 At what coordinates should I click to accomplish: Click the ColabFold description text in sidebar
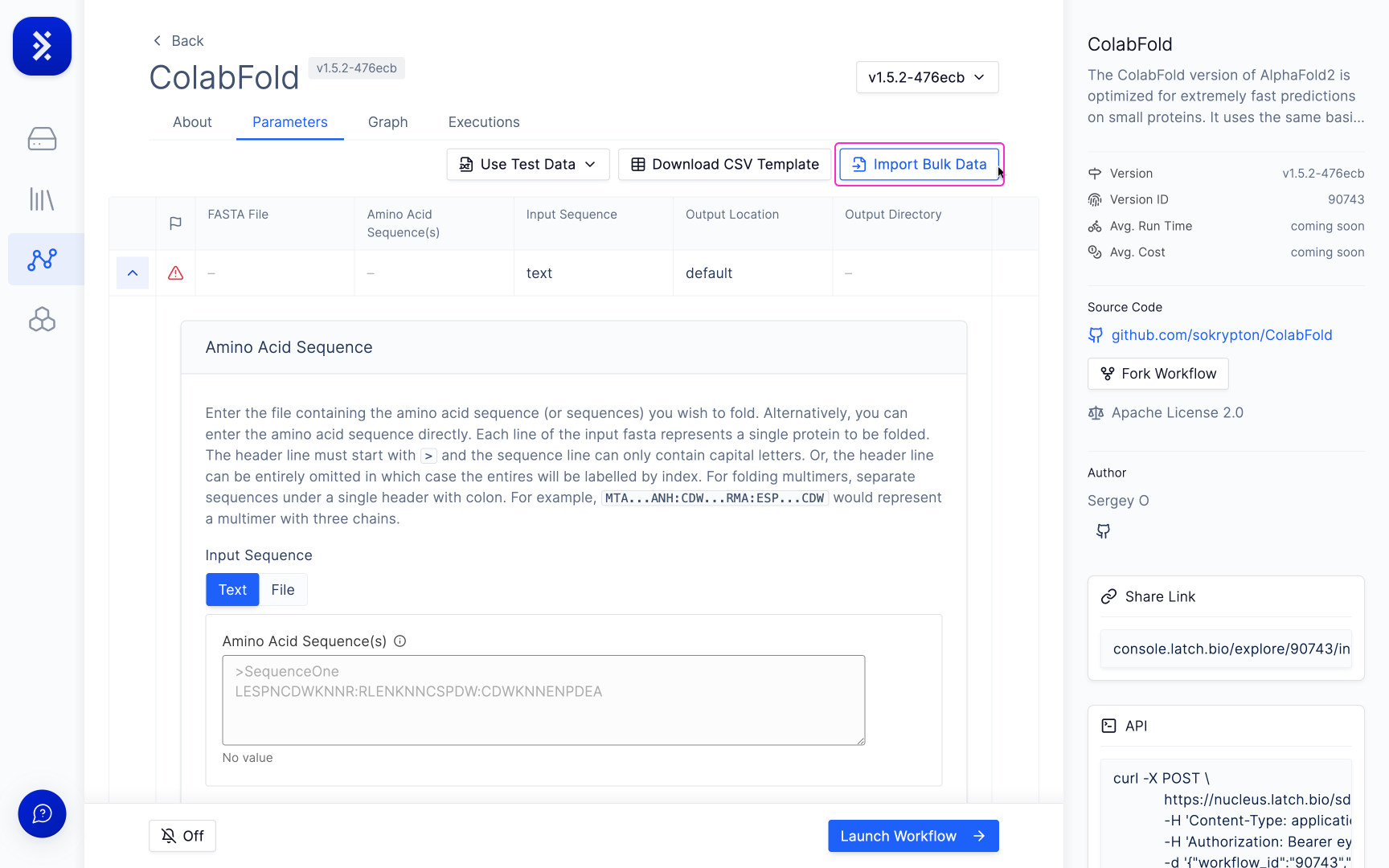tap(1226, 96)
